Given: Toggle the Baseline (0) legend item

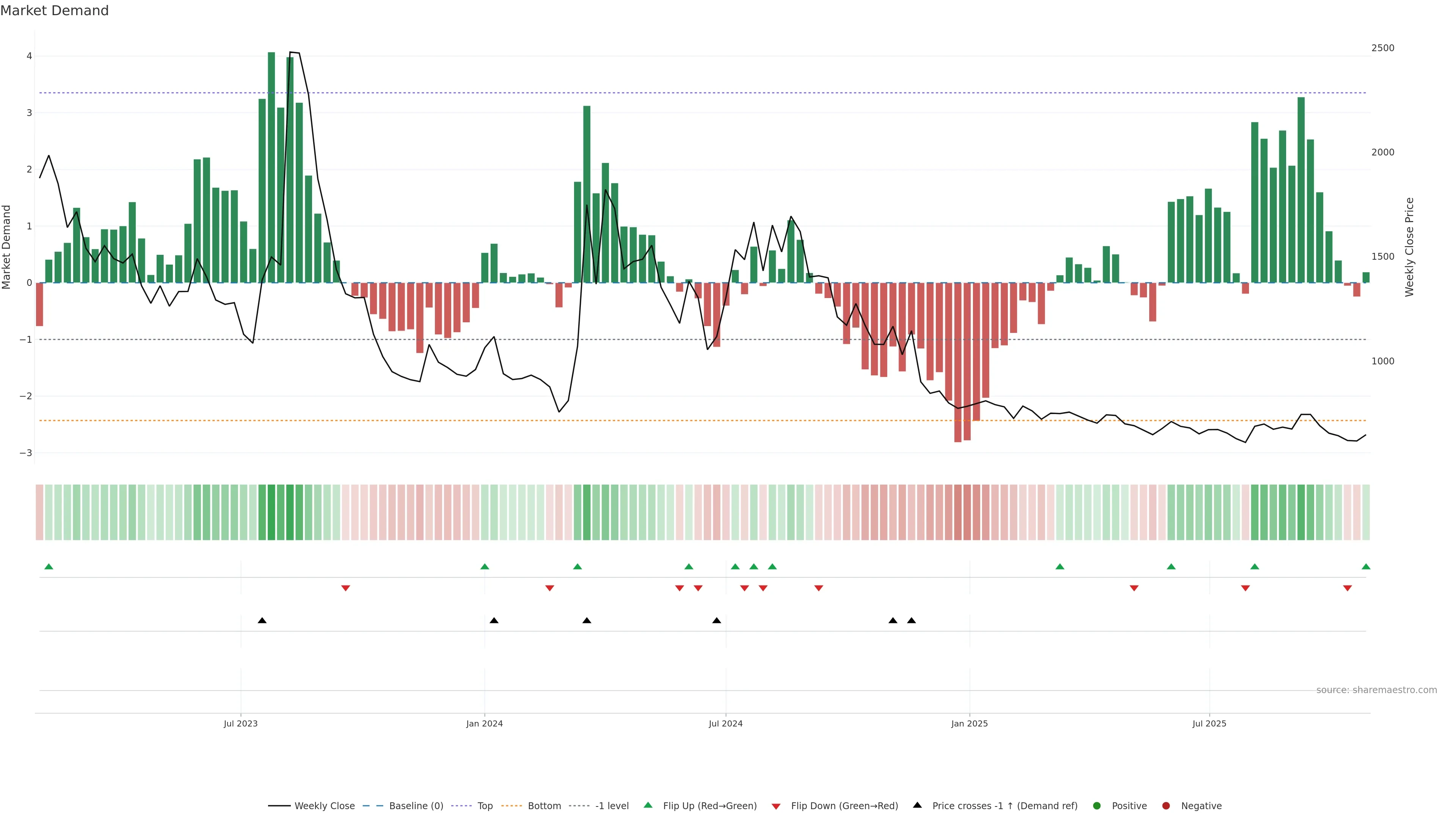Looking at the screenshot, I should [416, 805].
